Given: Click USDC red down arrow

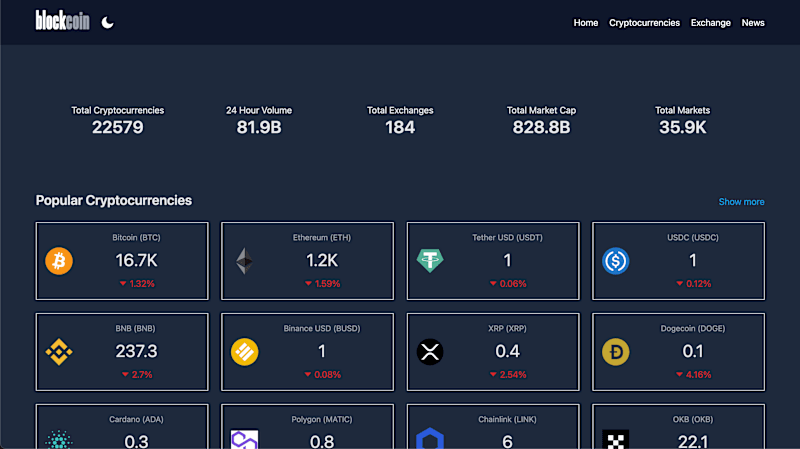Looking at the screenshot, I should point(680,283).
